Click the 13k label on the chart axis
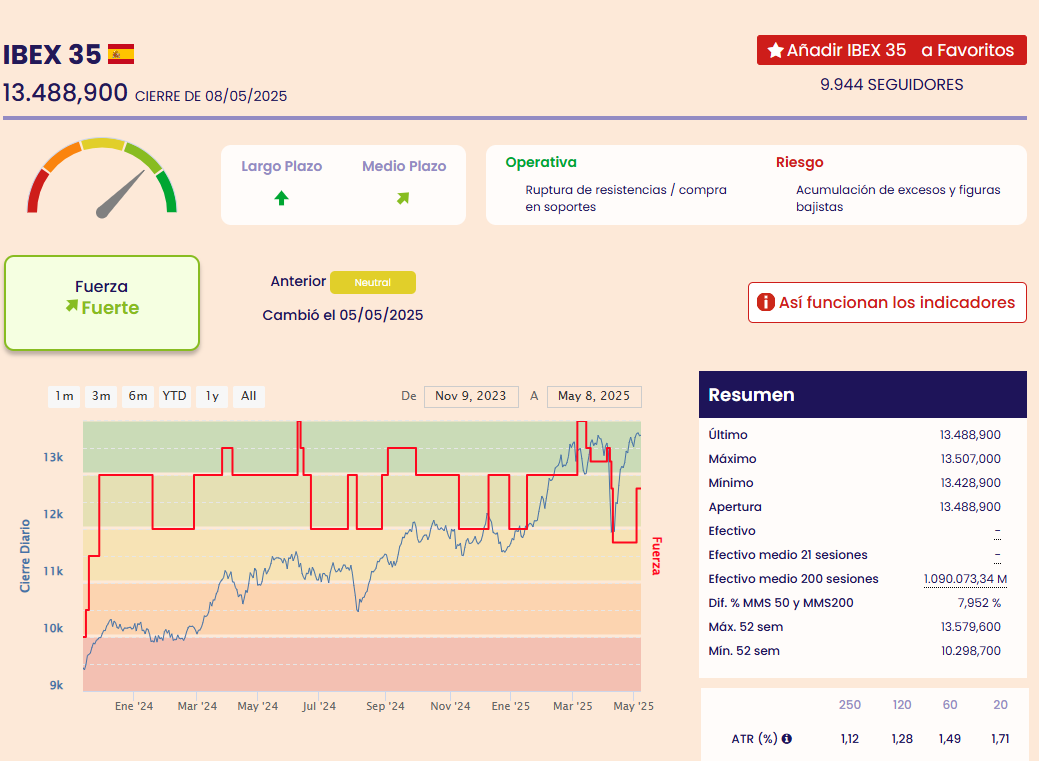 (54, 457)
